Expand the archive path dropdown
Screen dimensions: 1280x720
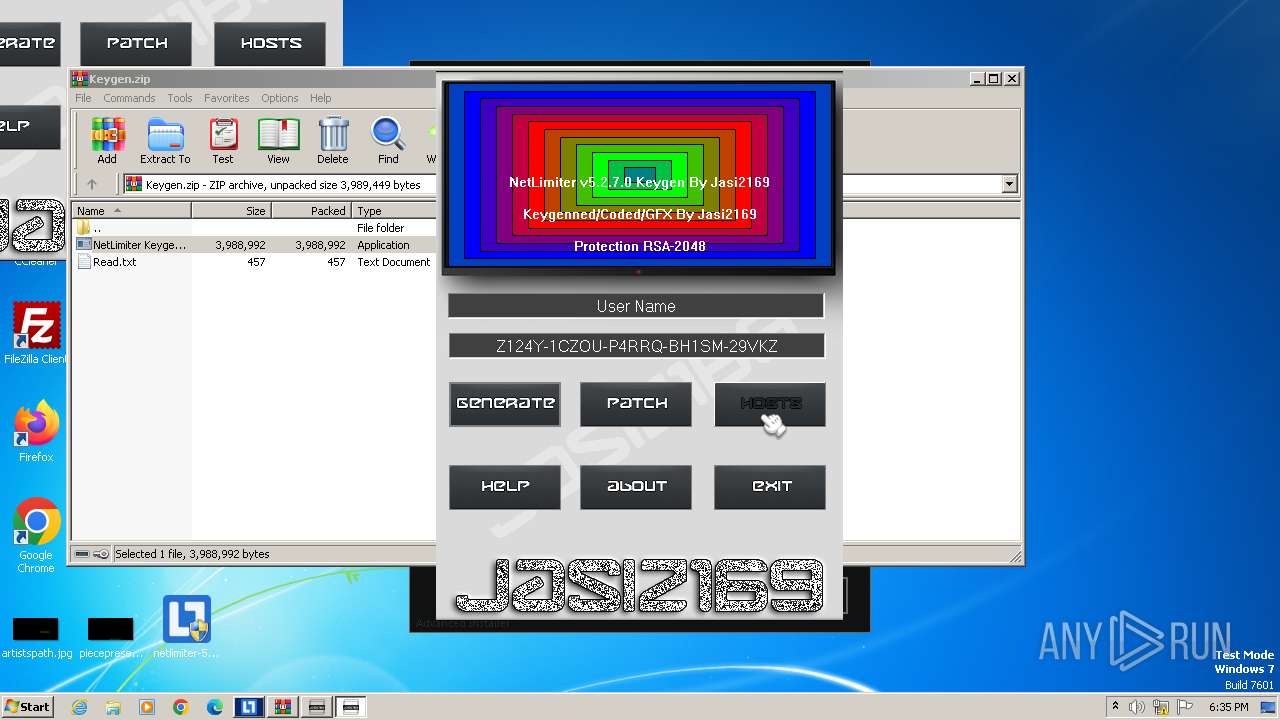click(x=1009, y=184)
